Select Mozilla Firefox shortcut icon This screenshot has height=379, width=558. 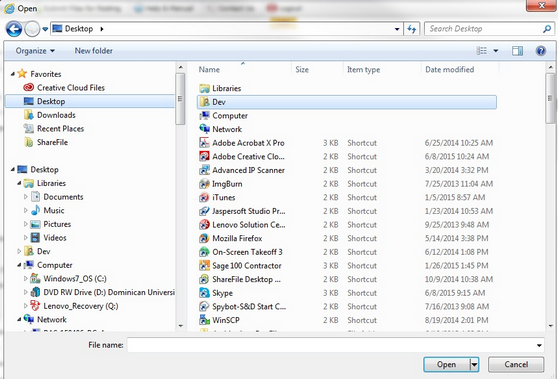[204, 238]
